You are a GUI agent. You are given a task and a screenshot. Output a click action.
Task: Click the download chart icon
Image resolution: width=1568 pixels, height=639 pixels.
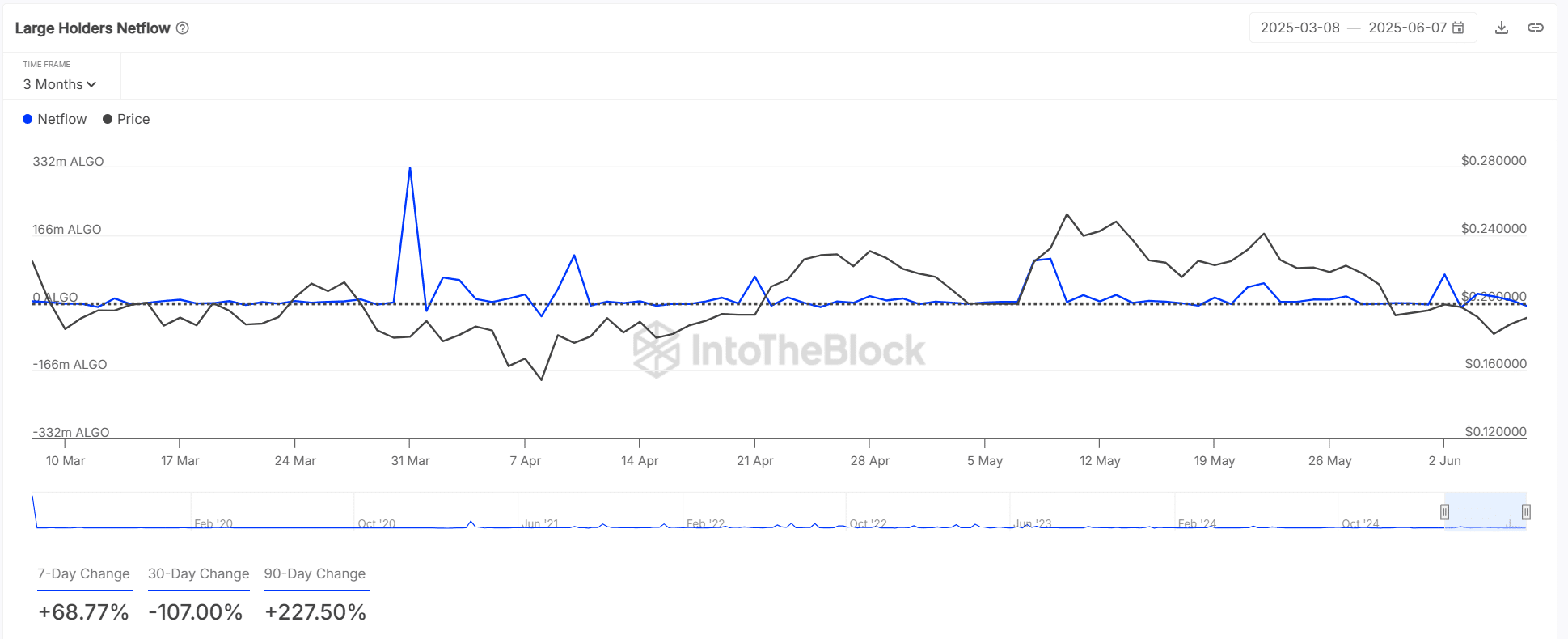(1502, 28)
